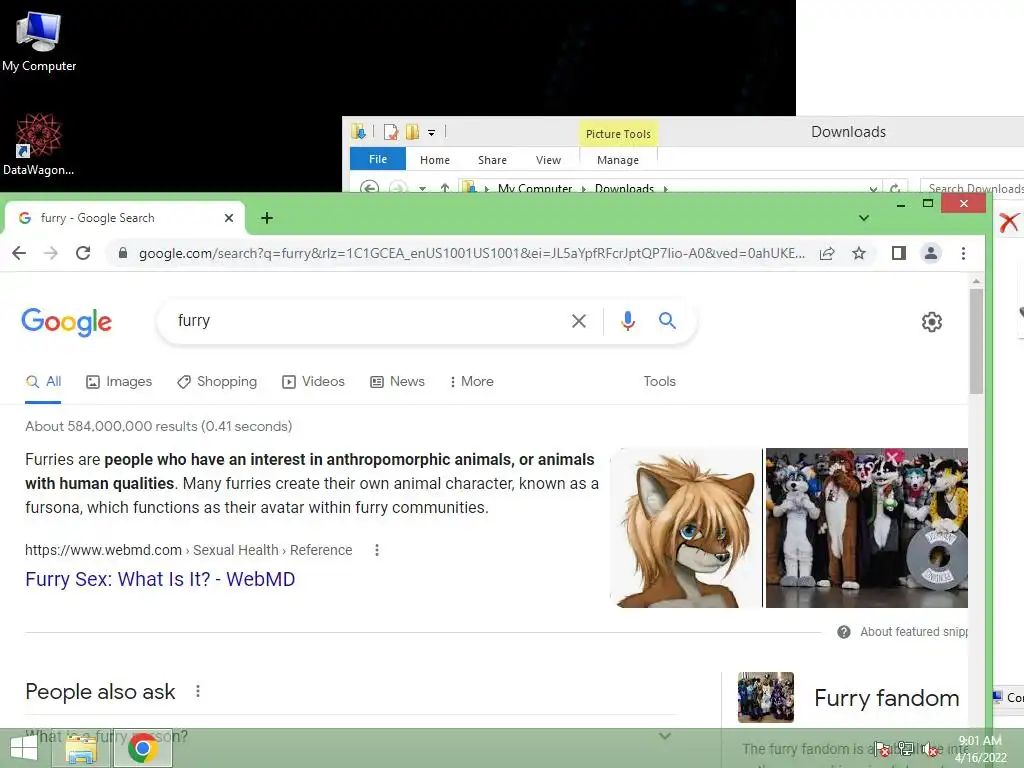Refresh the Downloads window
Screen dimensions: 1024x768
click(895, 188)
